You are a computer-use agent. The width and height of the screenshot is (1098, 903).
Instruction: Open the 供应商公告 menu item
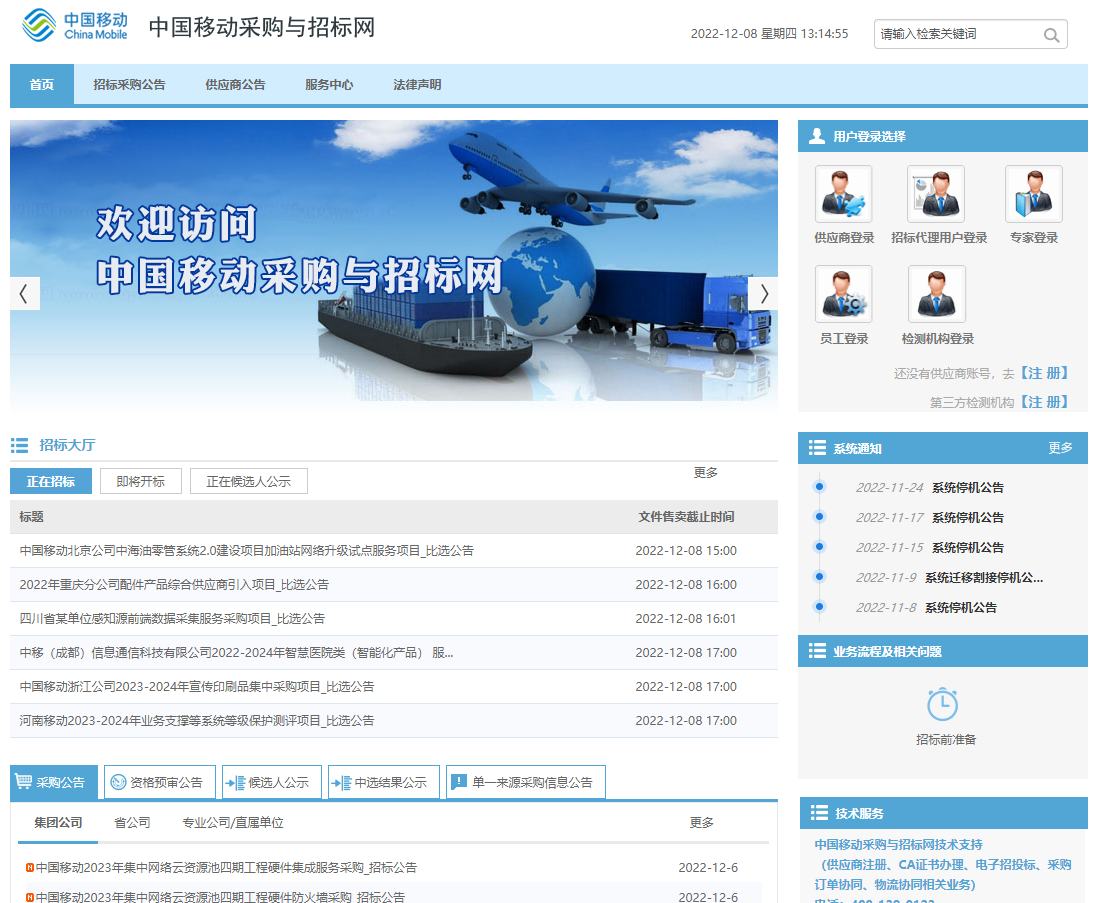tap(235, 85)
